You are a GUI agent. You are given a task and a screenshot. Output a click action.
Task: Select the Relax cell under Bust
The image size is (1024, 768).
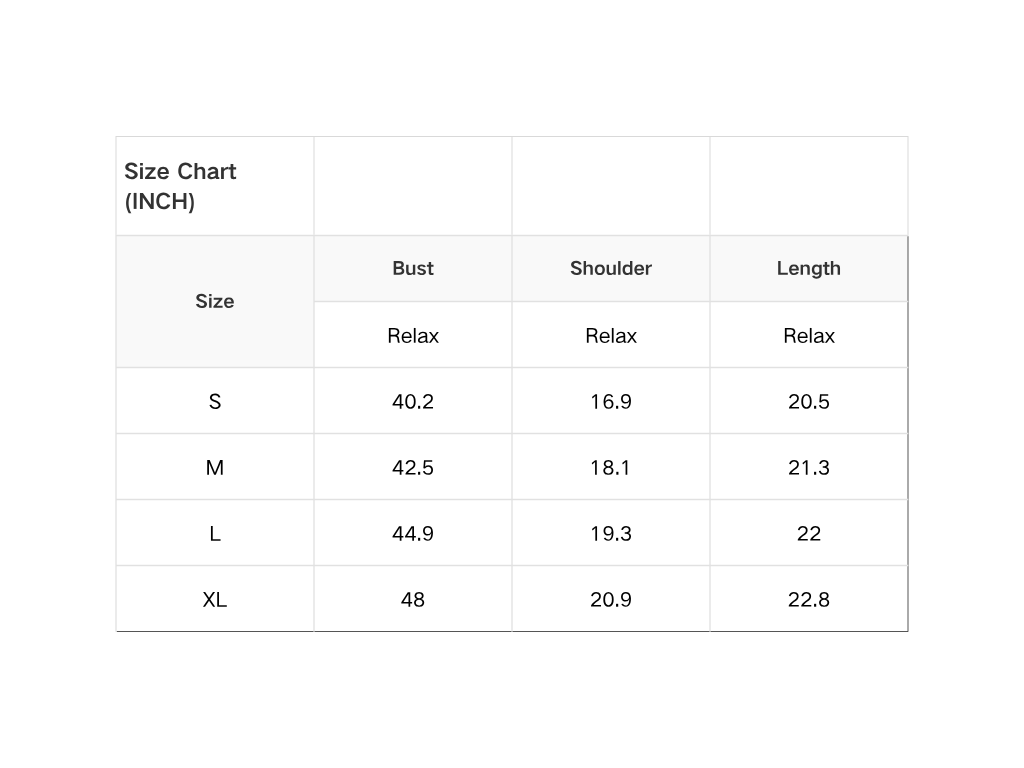(x=413, y=336)
